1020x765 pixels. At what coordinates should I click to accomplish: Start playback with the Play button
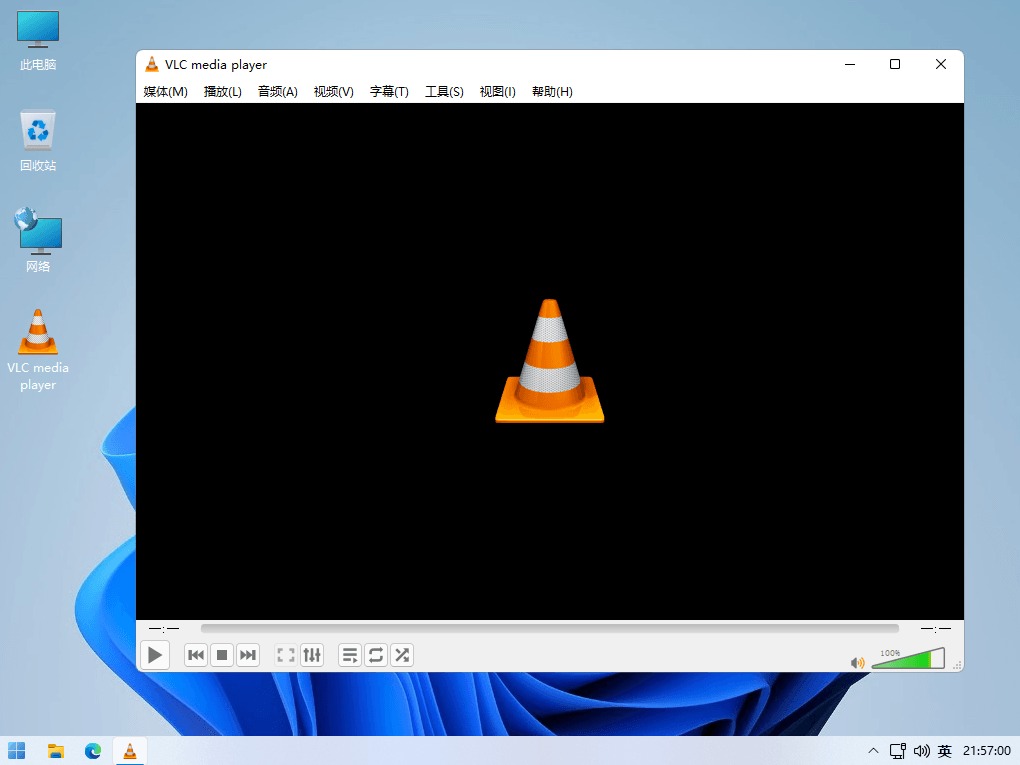[155, 655]
